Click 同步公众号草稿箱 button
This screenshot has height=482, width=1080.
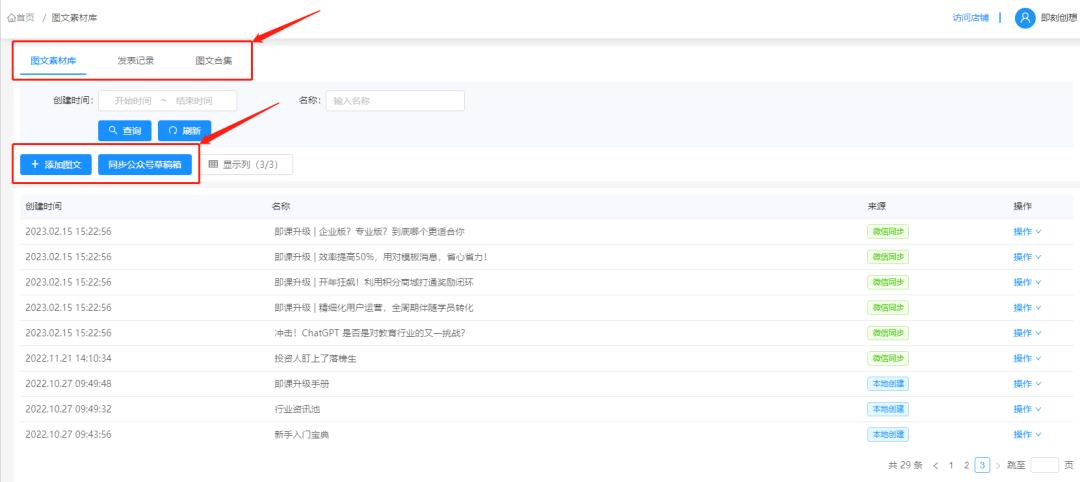coord(145,165)
